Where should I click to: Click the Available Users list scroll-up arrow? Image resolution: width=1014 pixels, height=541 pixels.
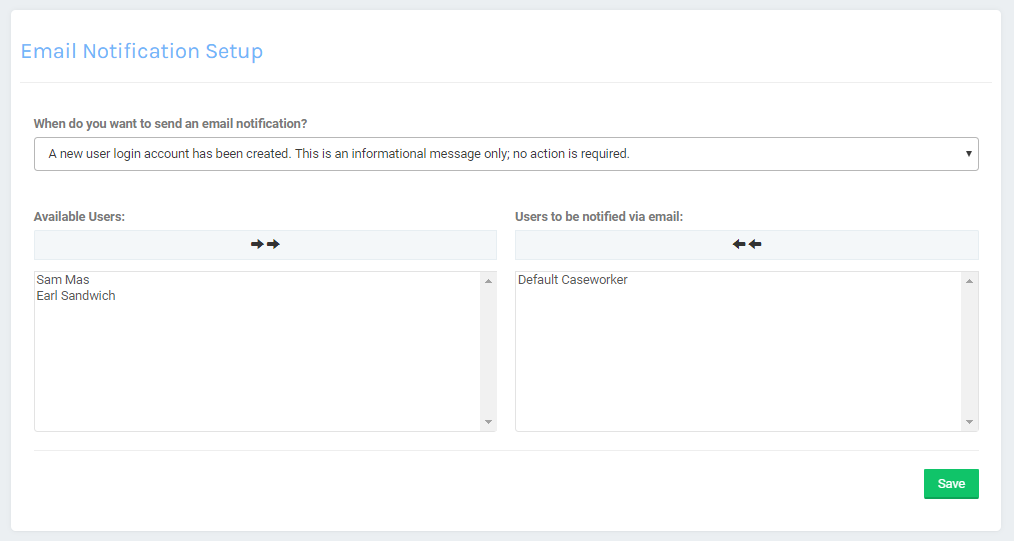coord(488,281)
